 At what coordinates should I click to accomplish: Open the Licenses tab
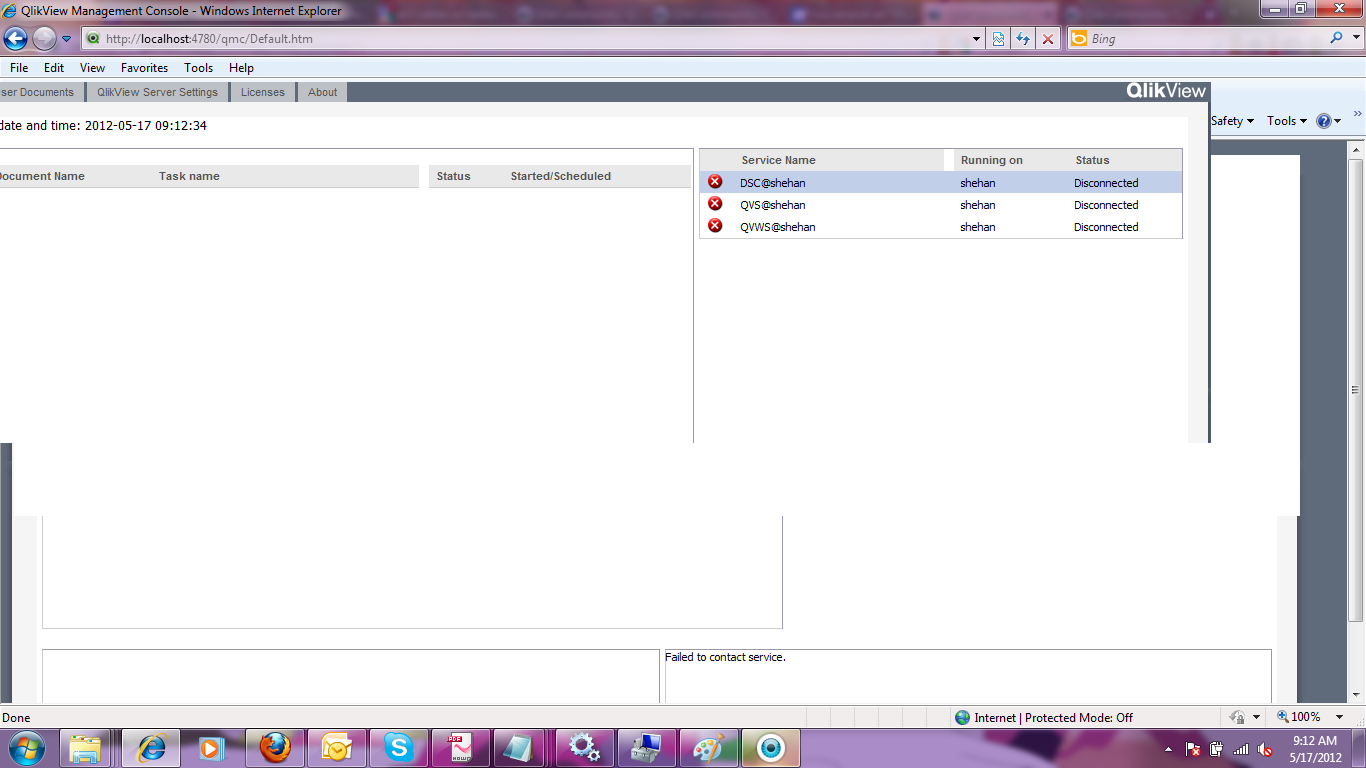(263, 92)
